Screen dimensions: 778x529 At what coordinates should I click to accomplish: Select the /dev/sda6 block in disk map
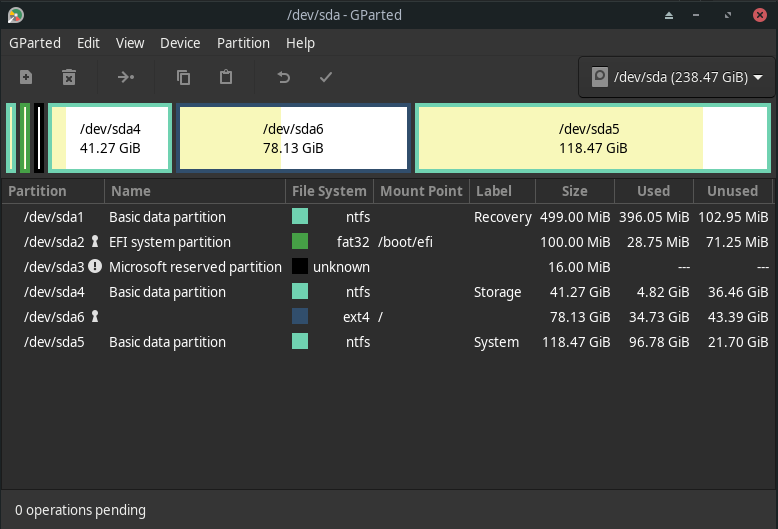tap(293, 138)
